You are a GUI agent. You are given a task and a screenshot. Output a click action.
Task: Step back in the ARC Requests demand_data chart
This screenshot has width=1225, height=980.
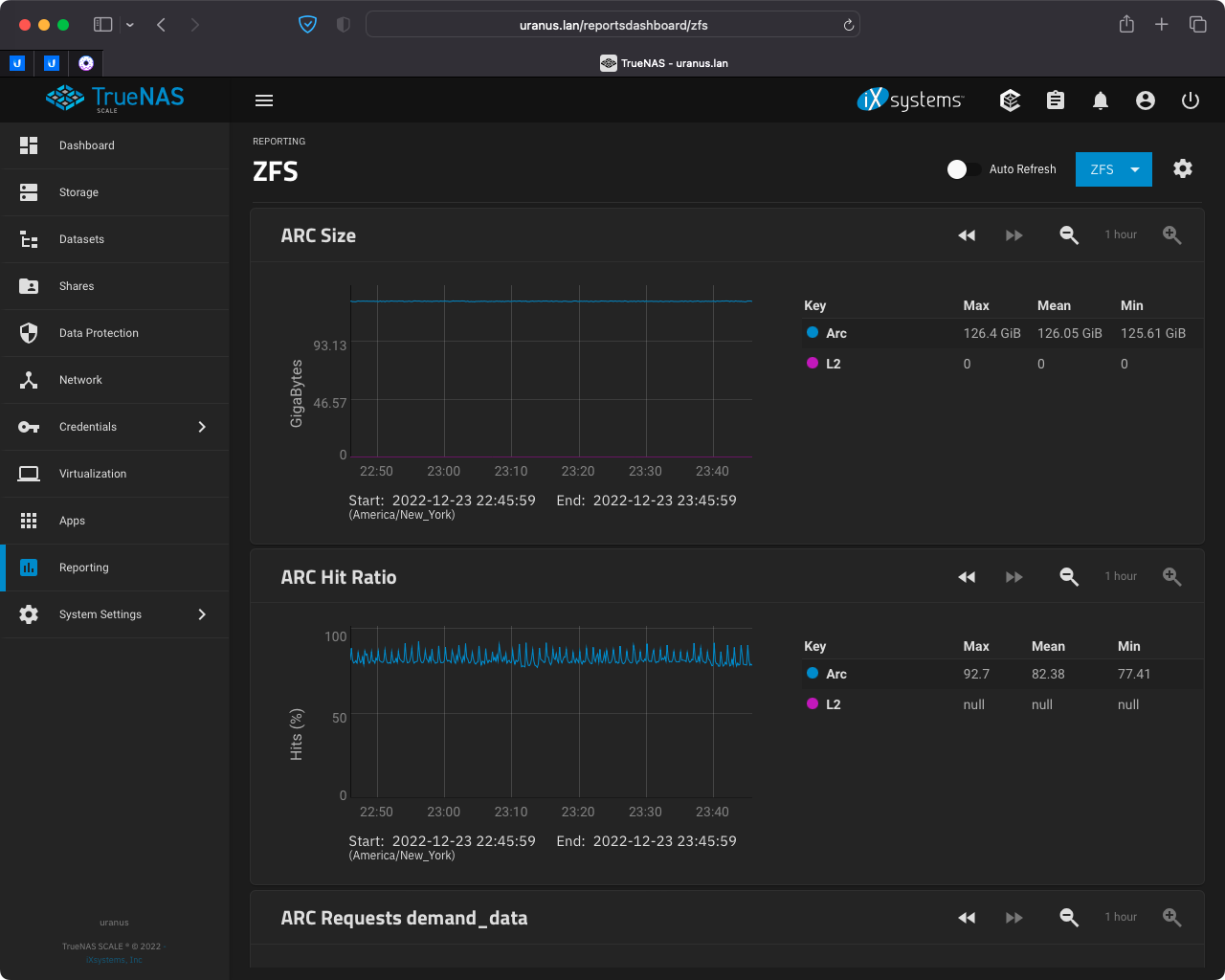[x=967, y=918]
